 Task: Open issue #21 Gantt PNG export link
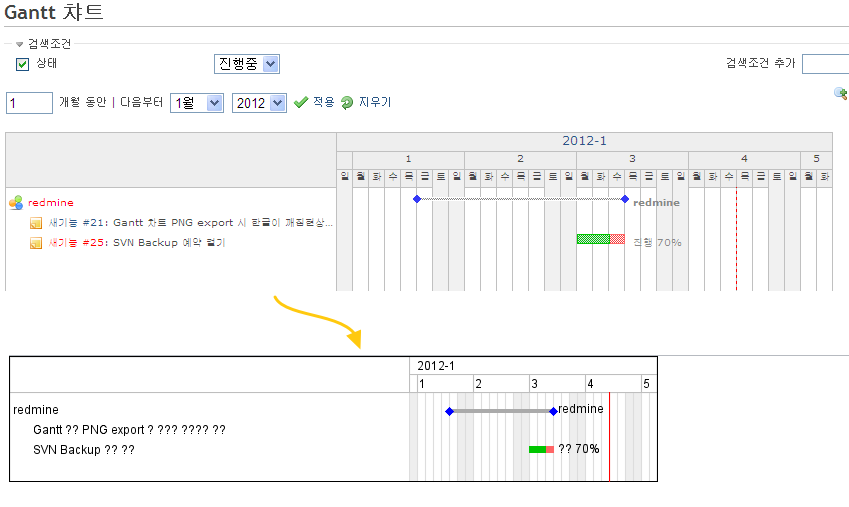point(190,223)
